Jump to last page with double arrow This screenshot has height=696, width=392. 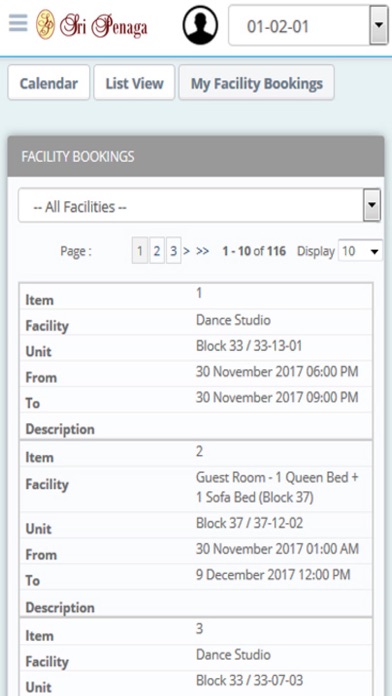coord(202,251)
